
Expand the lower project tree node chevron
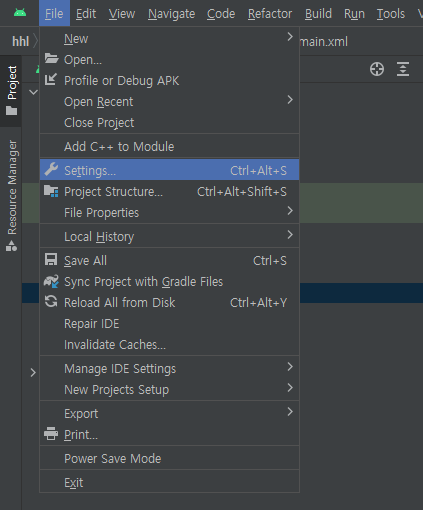33,373
